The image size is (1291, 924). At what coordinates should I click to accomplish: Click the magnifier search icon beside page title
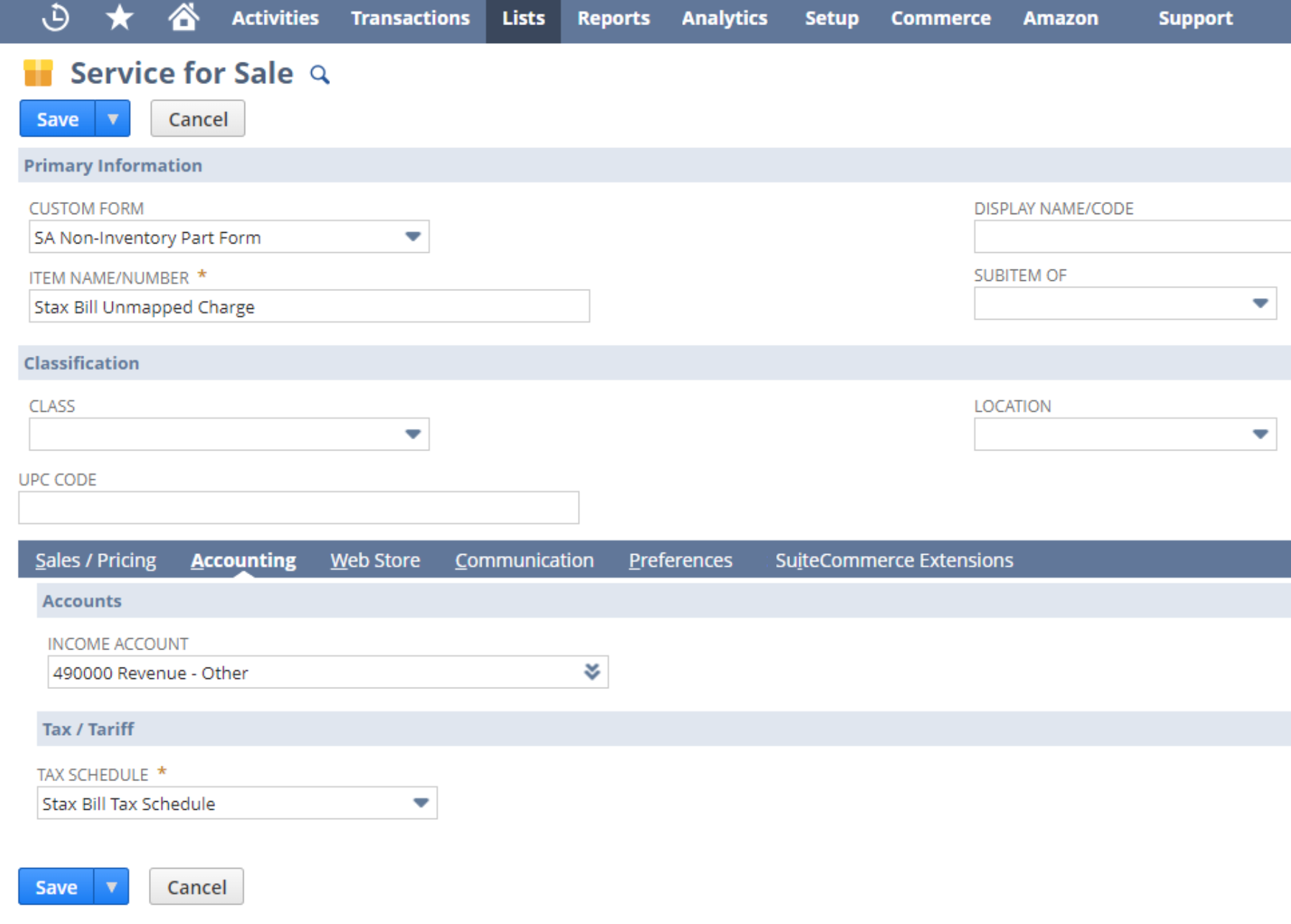320,74
